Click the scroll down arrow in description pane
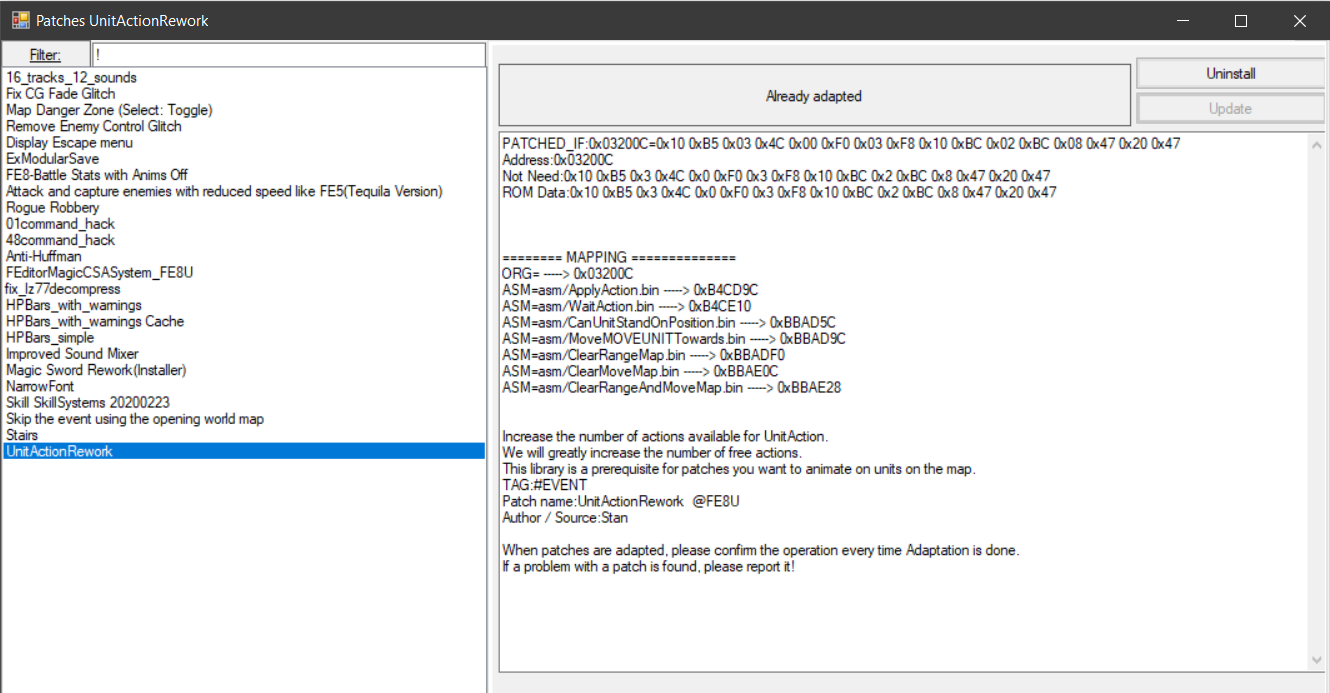This screenshot has width=1330, height=693. 1316,660
